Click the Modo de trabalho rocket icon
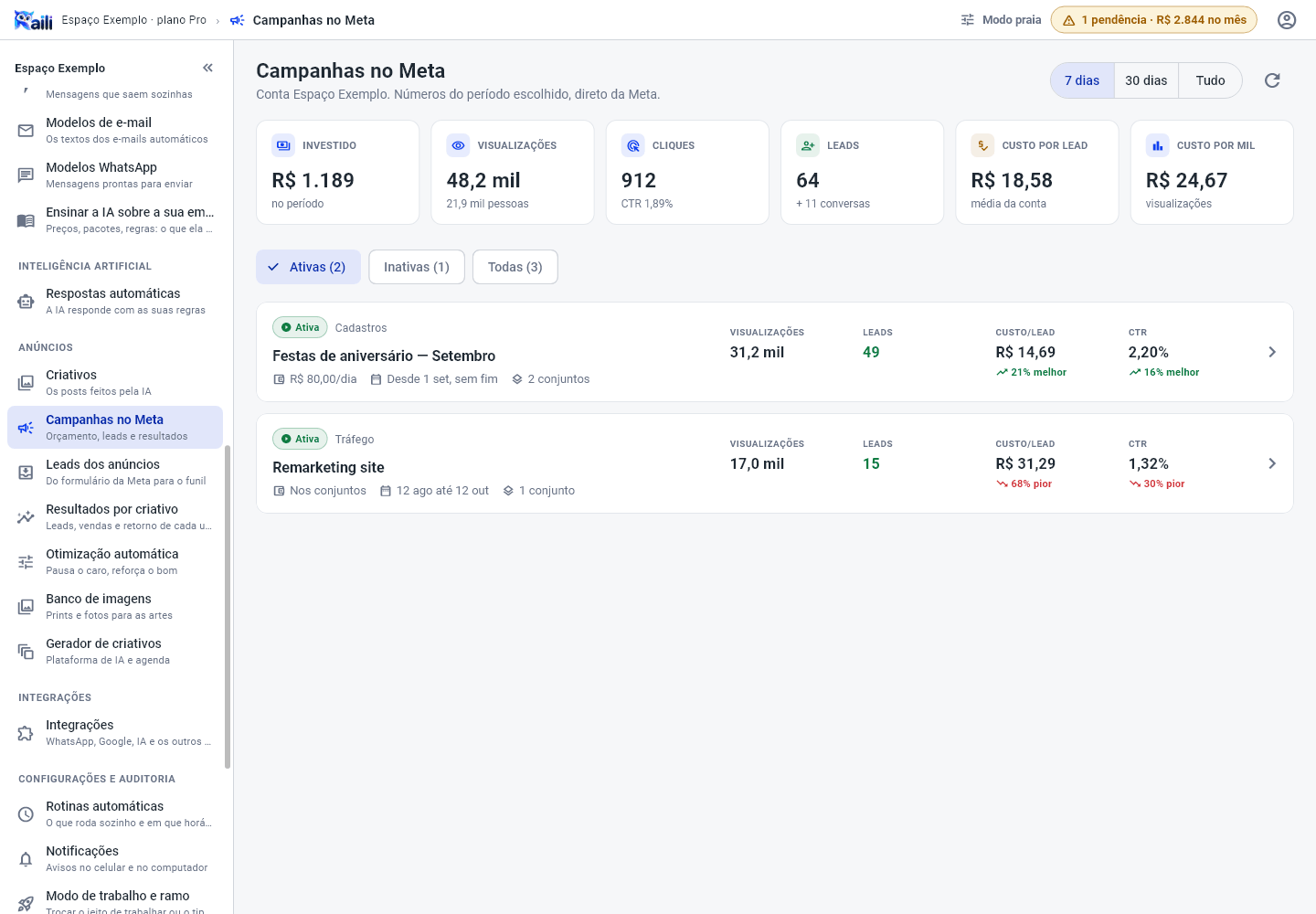This screenshot has width=1316, height=914. 26,903
